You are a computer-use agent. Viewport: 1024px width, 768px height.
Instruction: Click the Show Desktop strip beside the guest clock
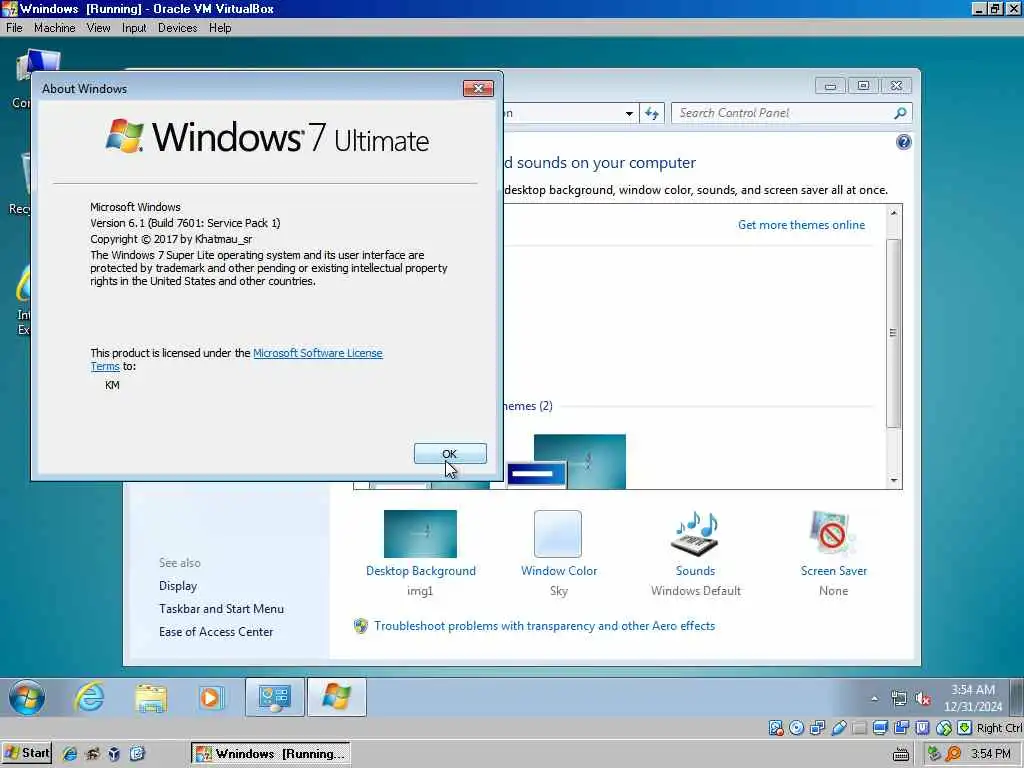(x=1017, y=697)
